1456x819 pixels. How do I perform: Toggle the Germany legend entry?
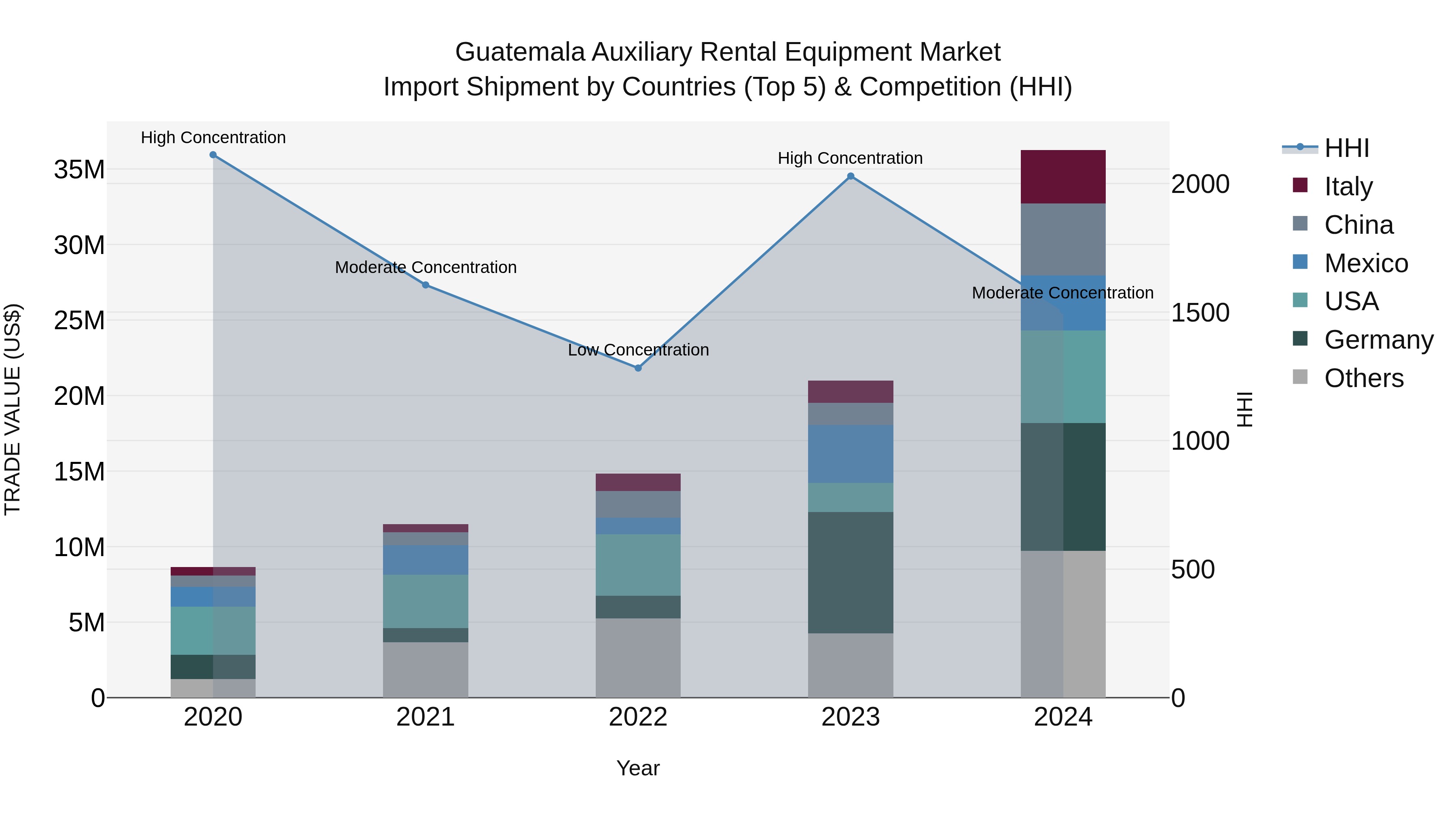click(1363, 339)
